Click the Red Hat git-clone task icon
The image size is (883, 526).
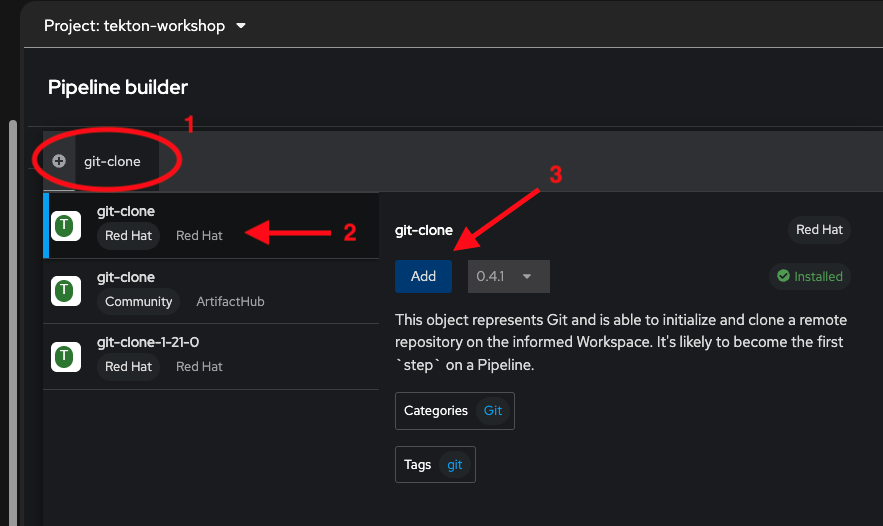coord(65,225)
